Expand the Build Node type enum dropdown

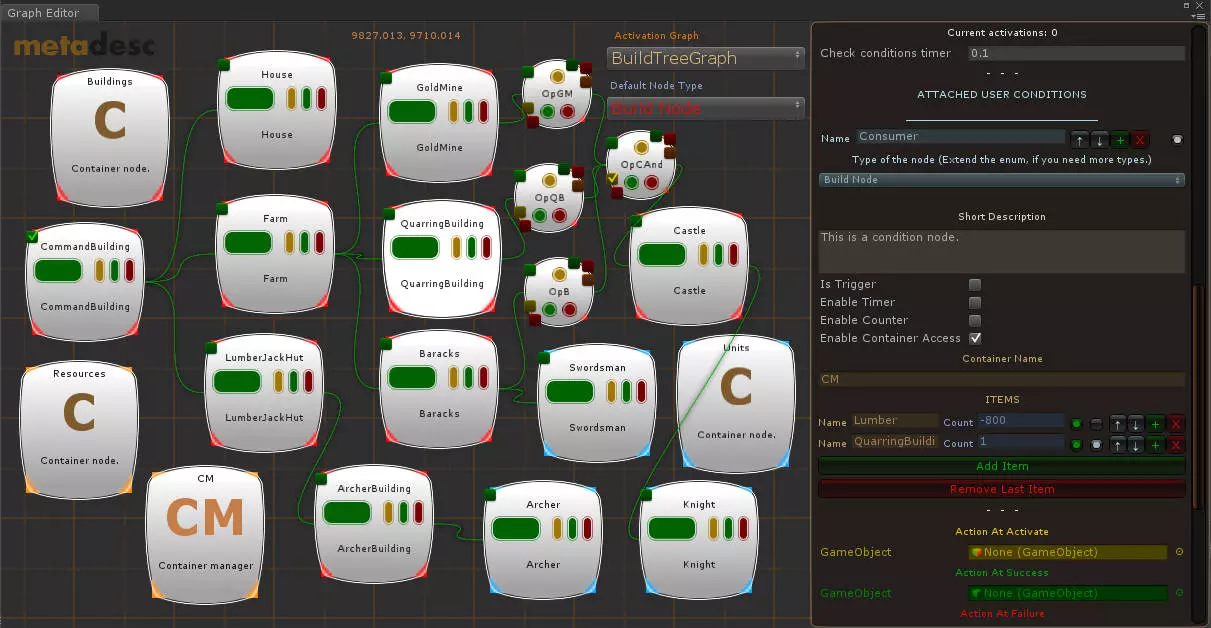click(1002, 180)
